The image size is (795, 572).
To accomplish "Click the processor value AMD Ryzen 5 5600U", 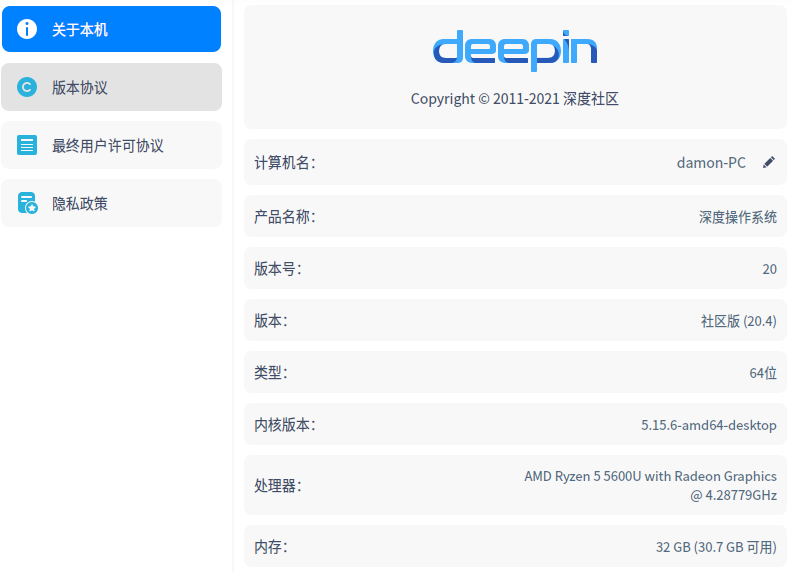I will coord(583,476).
